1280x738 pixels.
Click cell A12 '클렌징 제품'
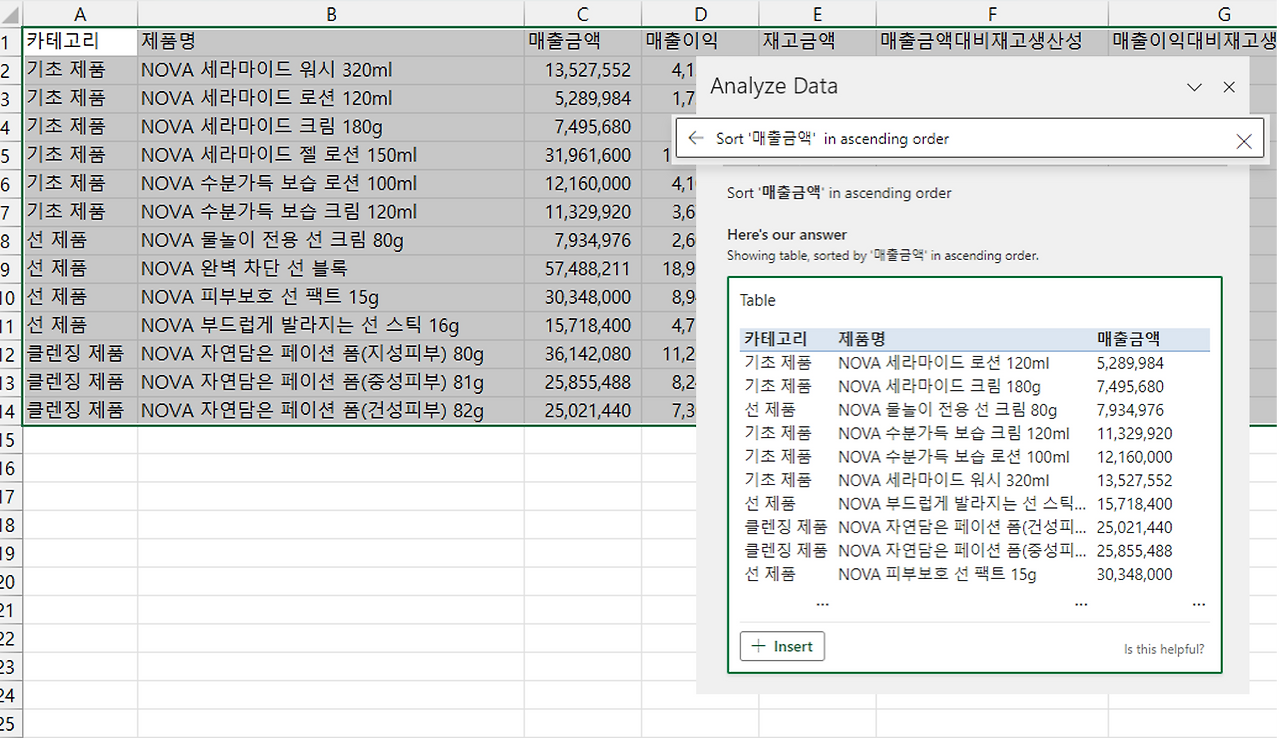pos(80,354)
